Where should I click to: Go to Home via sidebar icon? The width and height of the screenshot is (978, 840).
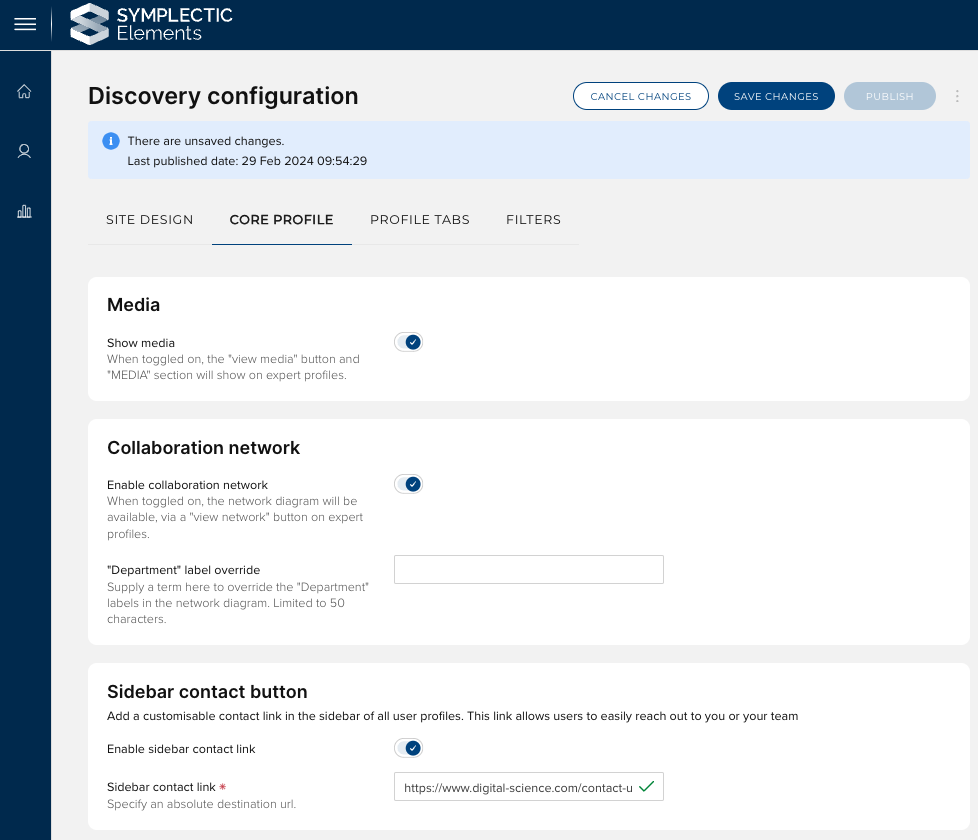(x=25, y=92)
